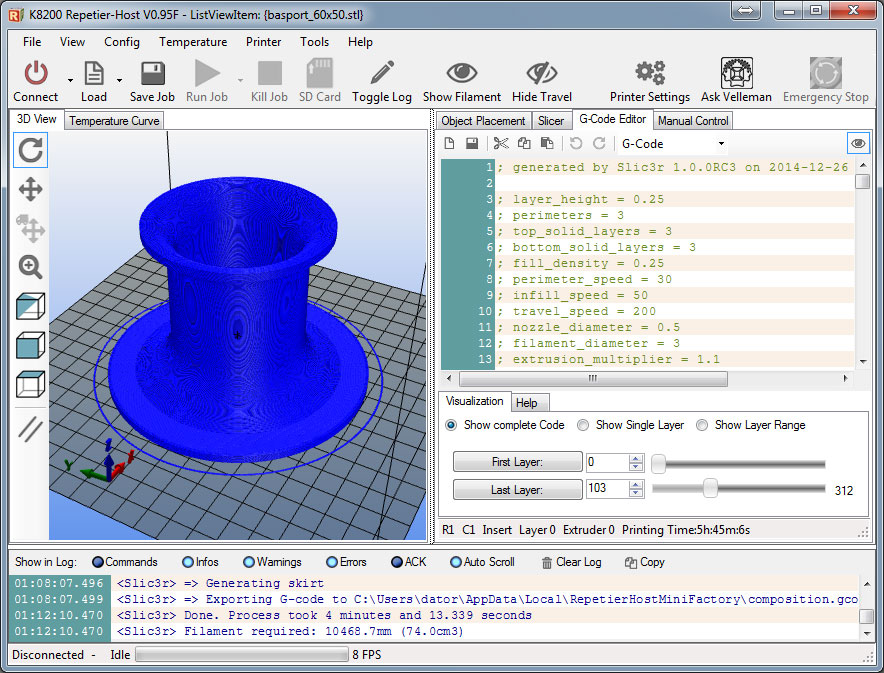Open the Printer menu
Viewport: 884px width, 673px height.
tap(263, 42)
